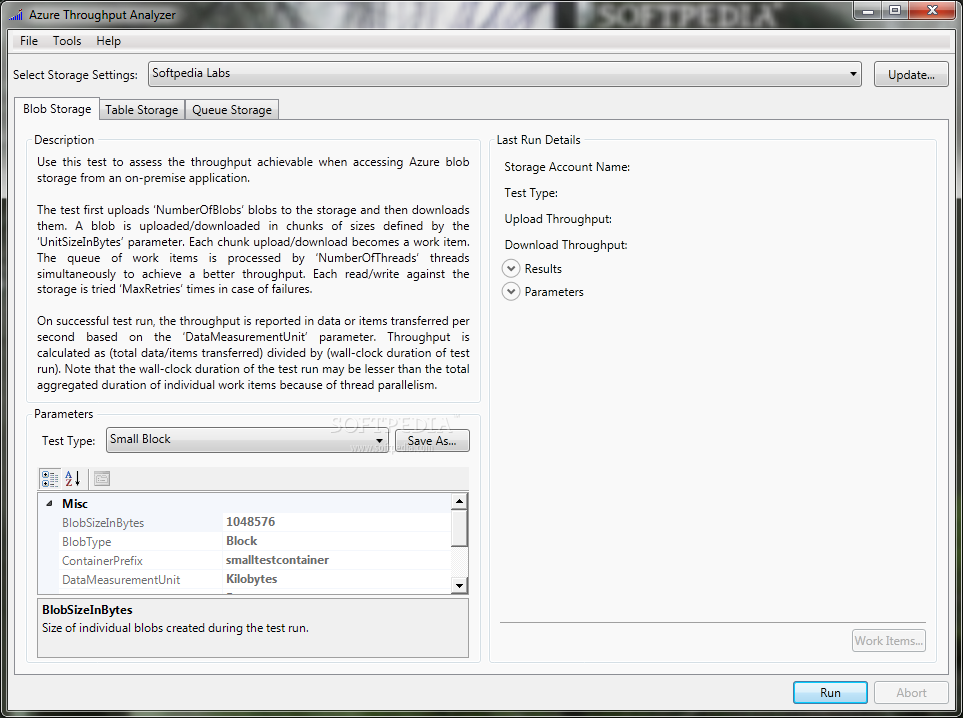The image size is (963, 718).
Task: Click the Block value cell
Action: click(x=337, y=541)
